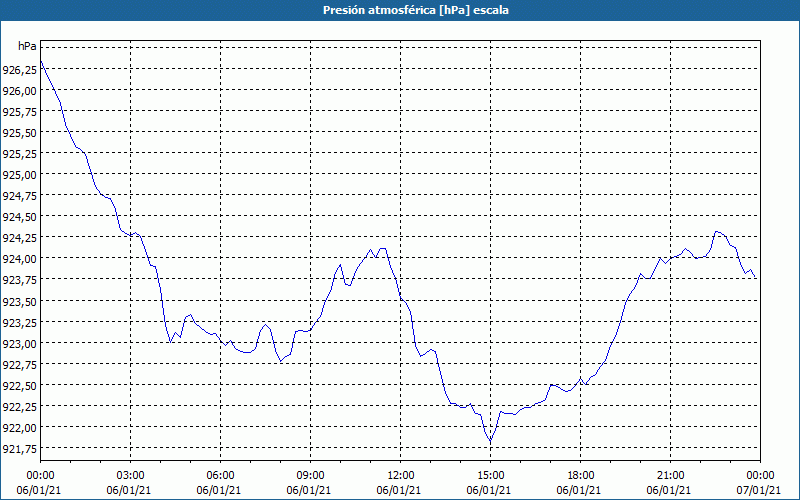The image size is (800, 500).
Task: Select the 06:00 time label
Action: [x=220, y=476]
